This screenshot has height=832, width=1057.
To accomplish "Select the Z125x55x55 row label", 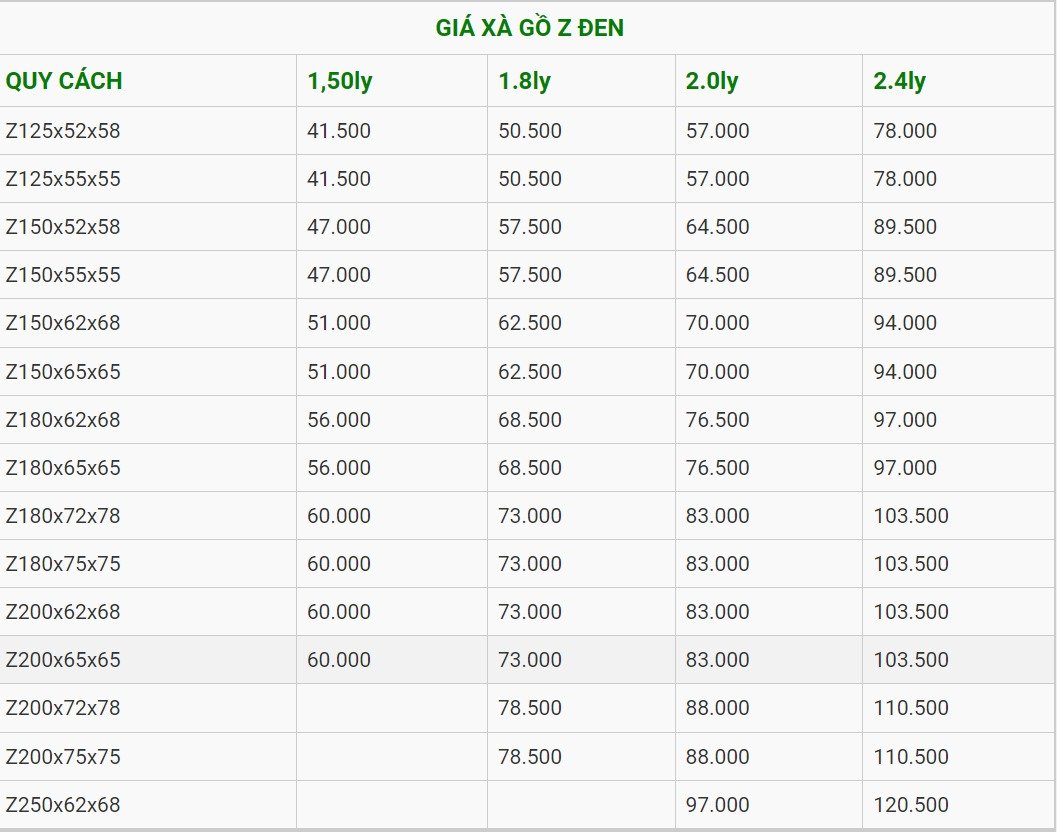I will tap(63, 179).
